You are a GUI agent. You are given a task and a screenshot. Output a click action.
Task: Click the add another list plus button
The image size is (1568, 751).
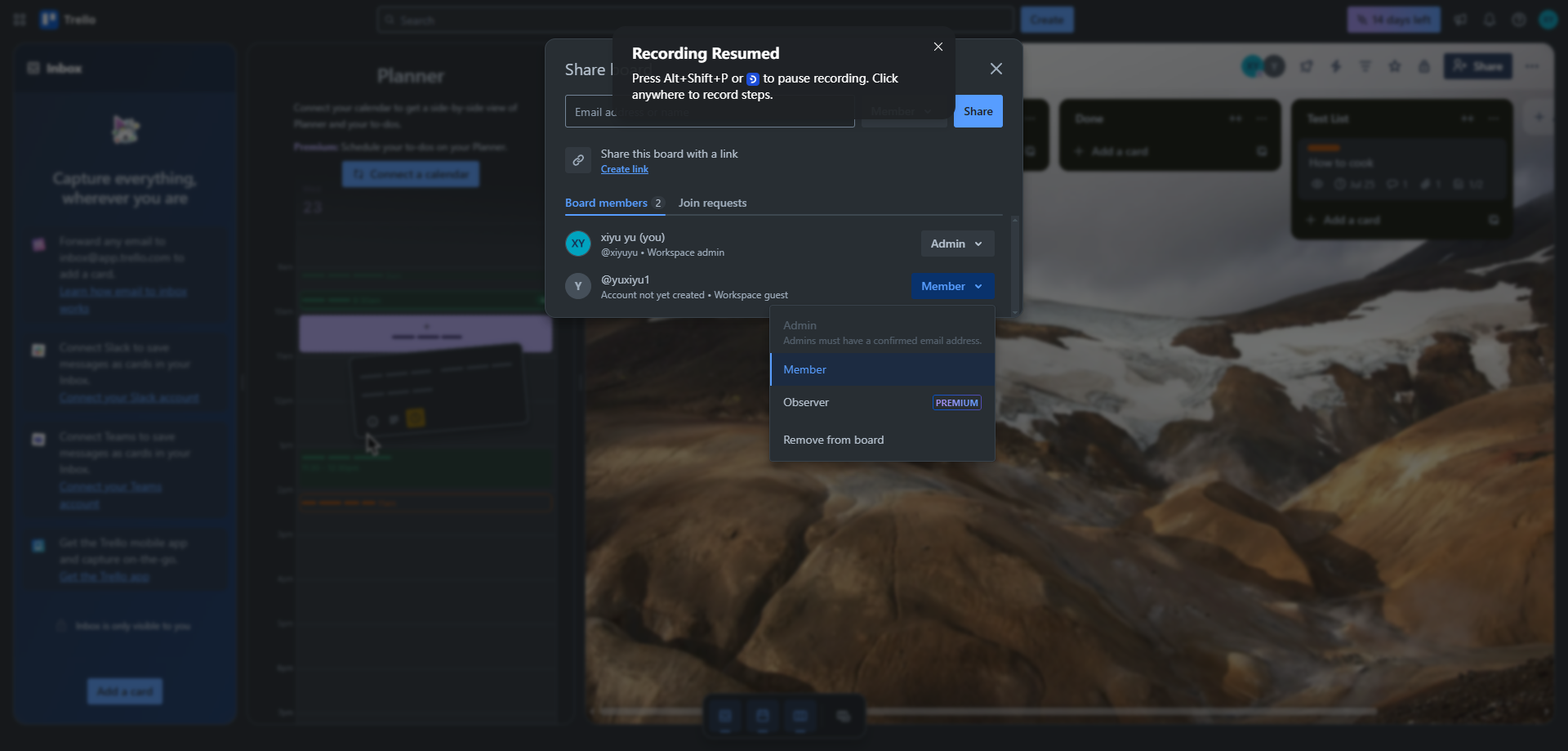[1539, 118]
